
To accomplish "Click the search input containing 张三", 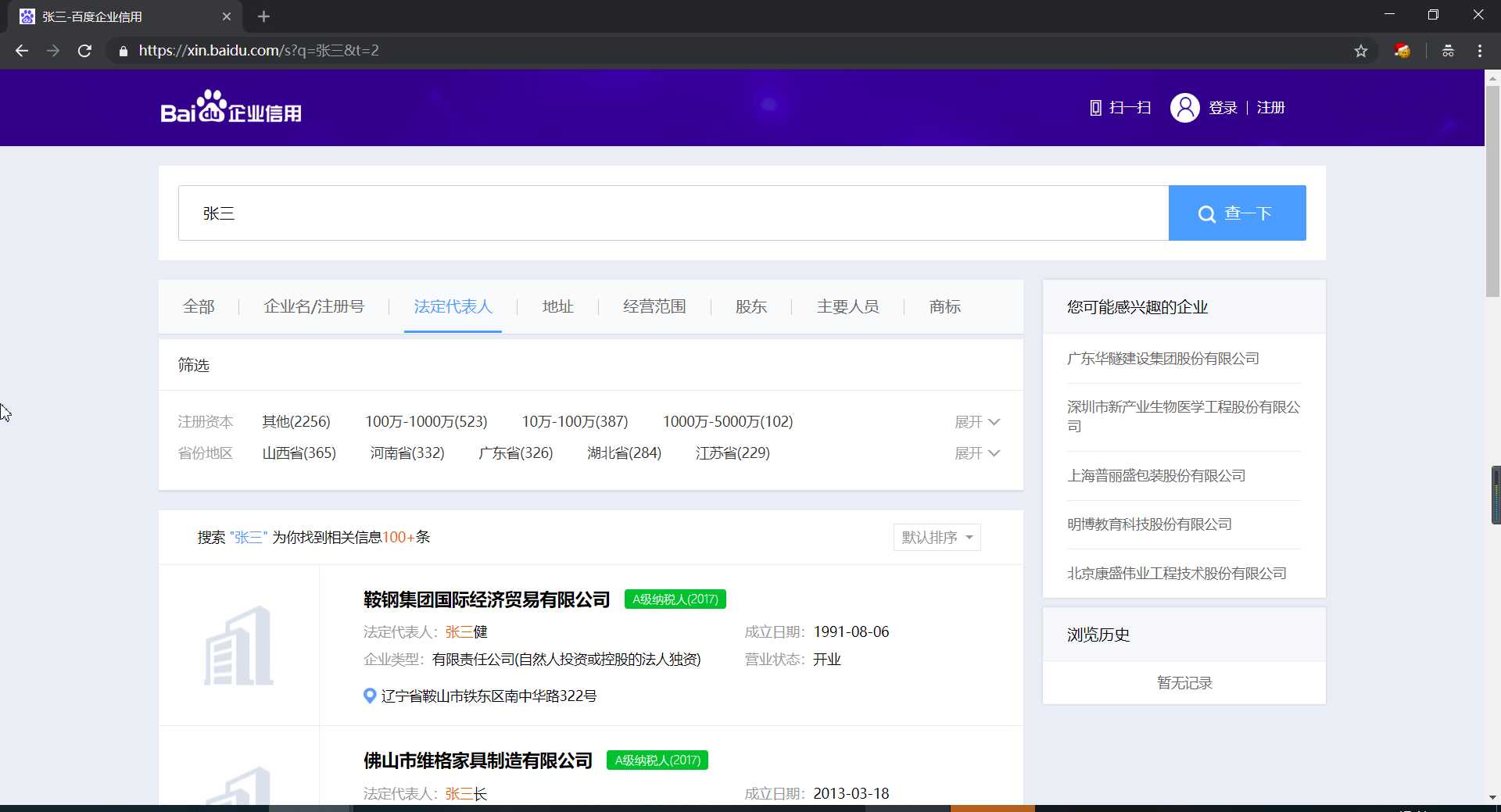I will point(673,213).
